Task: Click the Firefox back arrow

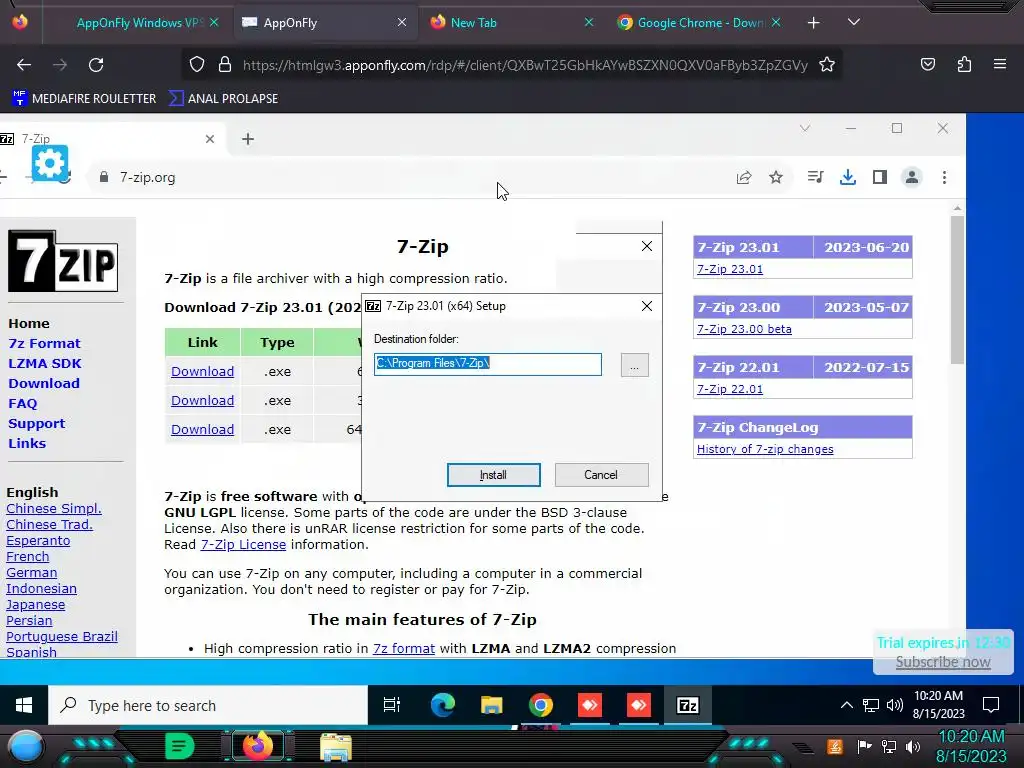Action: coord(24,65)
